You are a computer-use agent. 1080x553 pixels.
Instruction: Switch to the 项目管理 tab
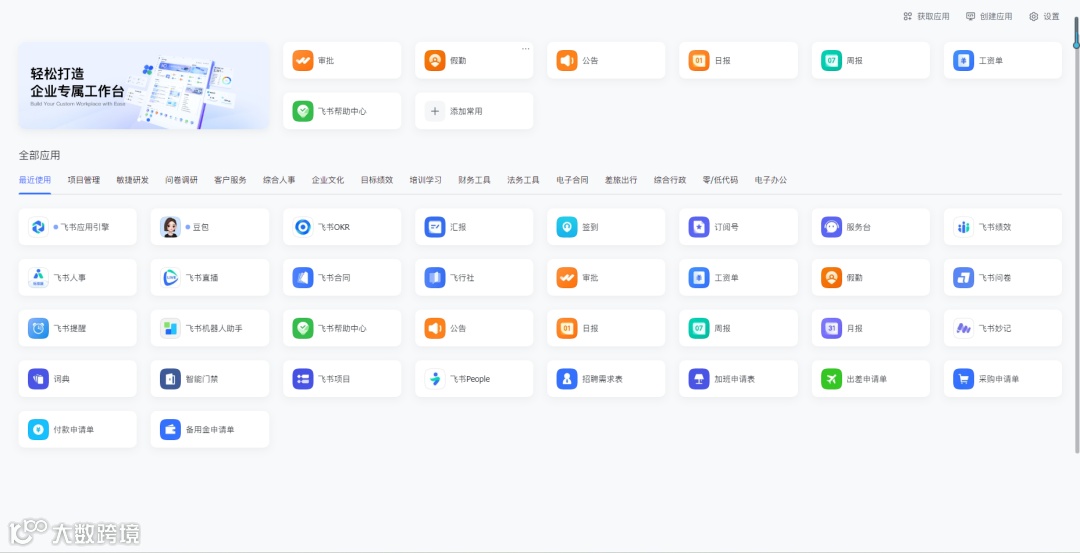(x=83, y=180)
